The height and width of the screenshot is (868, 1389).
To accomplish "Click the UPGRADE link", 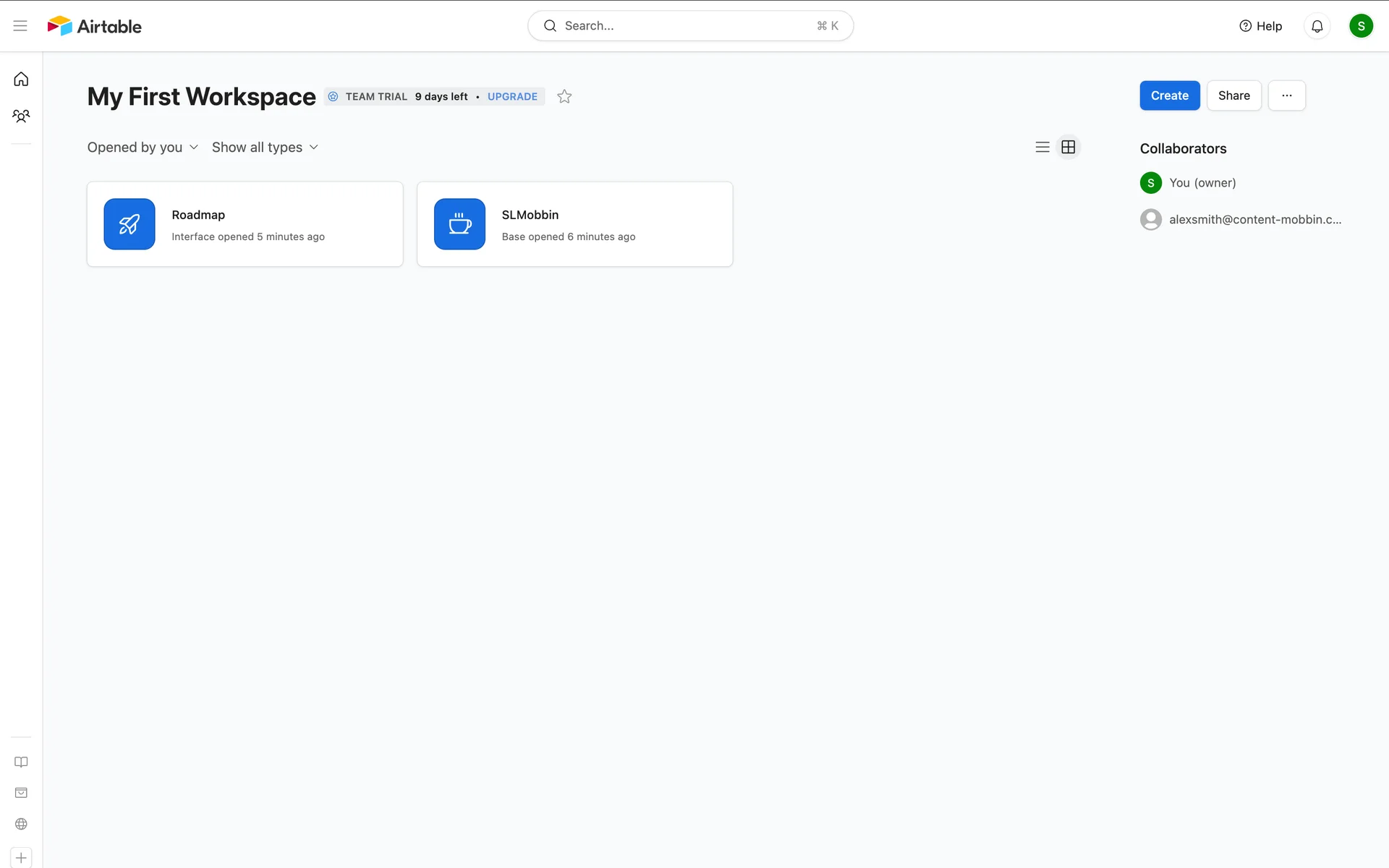I will click(x=512, y=97).
